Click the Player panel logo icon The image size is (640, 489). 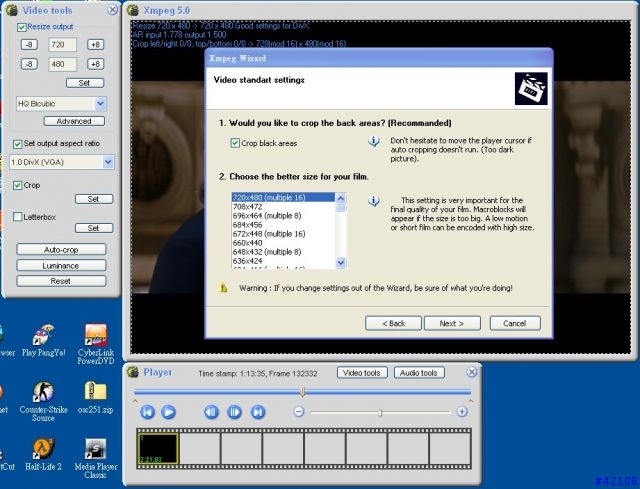pyautogui.click(x=133, y=372)
